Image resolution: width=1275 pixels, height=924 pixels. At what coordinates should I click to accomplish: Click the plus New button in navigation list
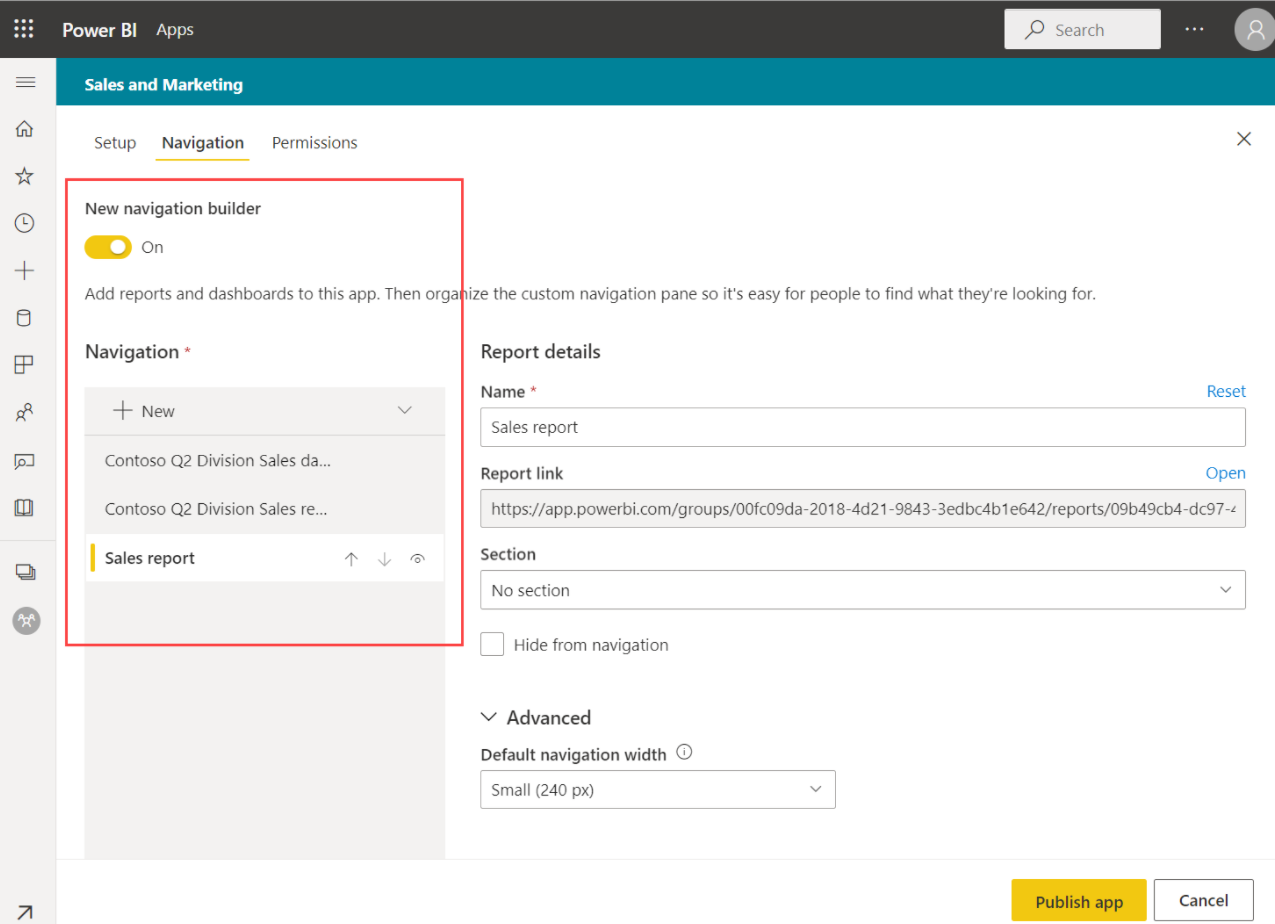[145, 411]
